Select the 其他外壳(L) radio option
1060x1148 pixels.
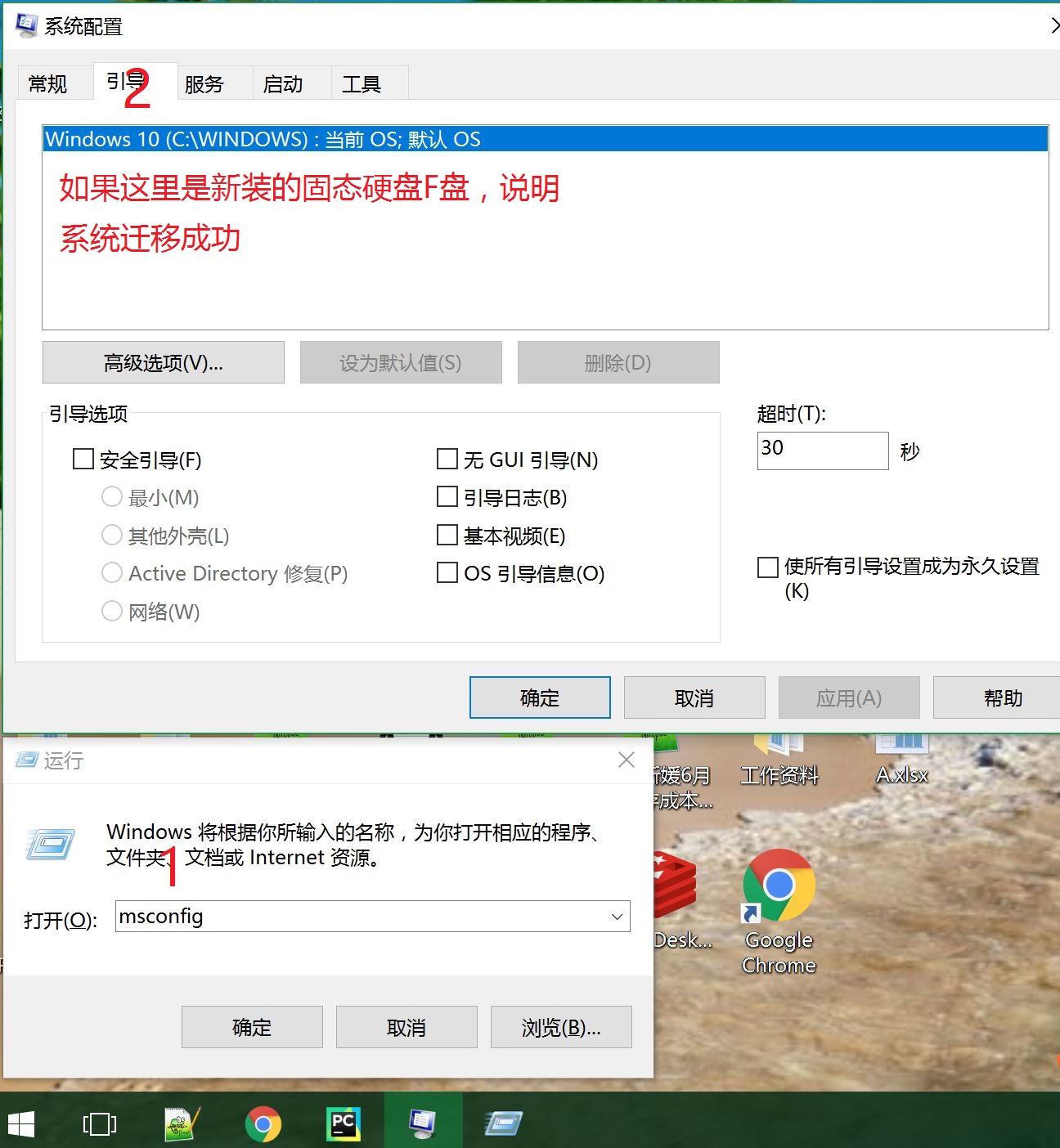[x=111, y=535]
